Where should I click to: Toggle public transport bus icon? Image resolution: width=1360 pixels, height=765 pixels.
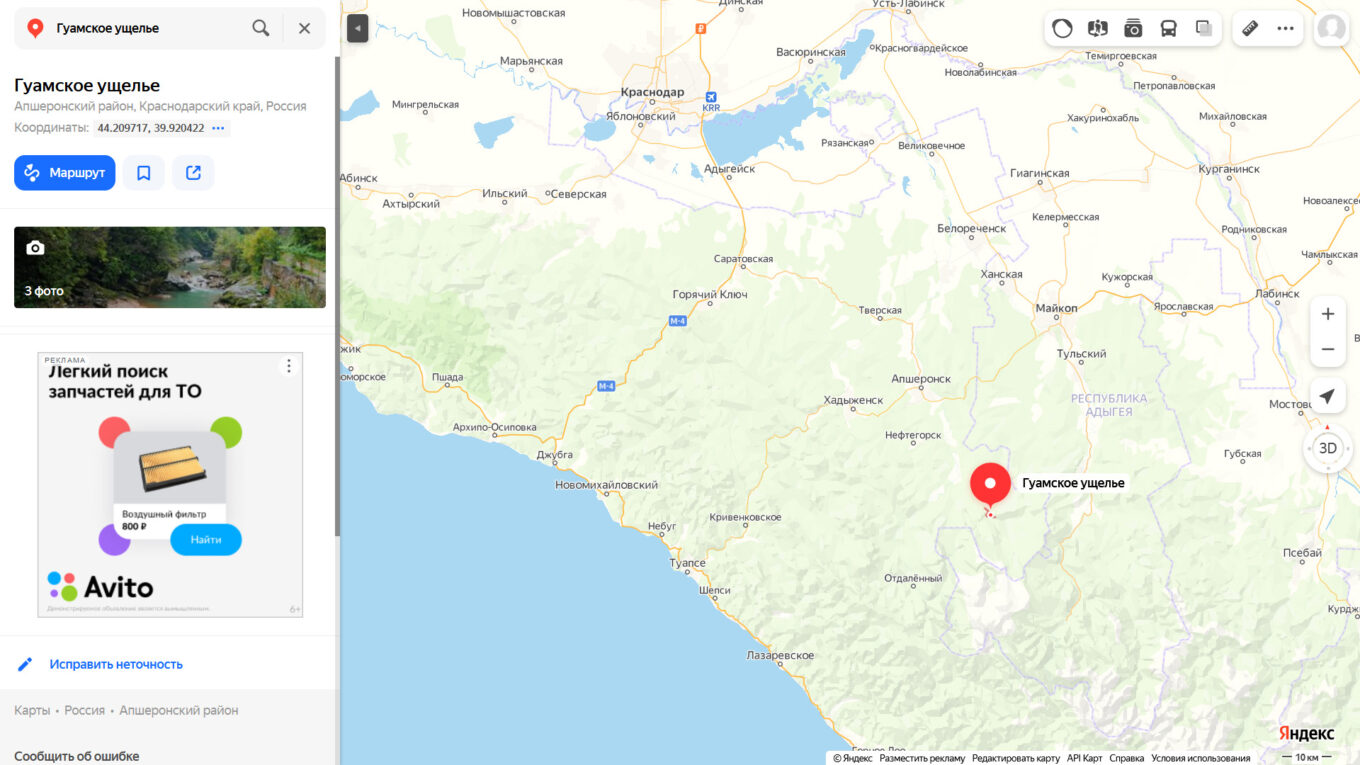[1168, 28]
